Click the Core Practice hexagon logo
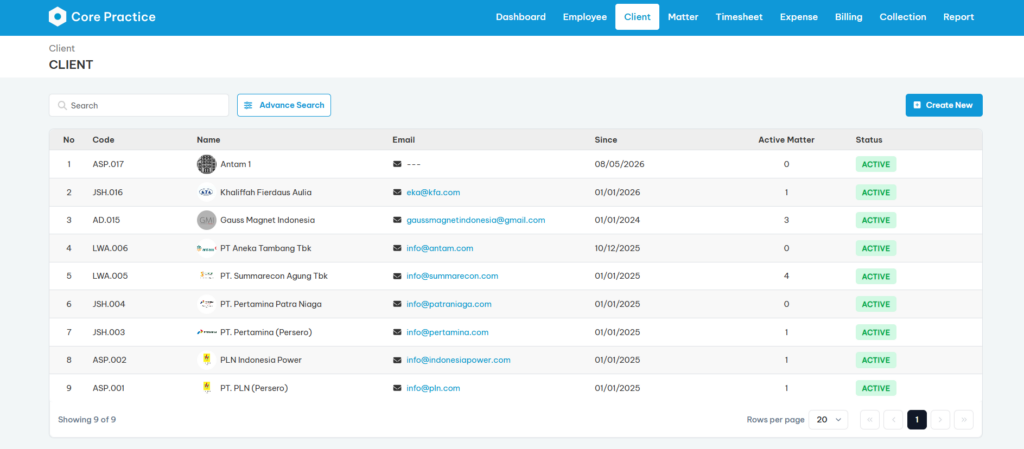The height and width of the screenshot is (449, 1024). pos(57,17)
